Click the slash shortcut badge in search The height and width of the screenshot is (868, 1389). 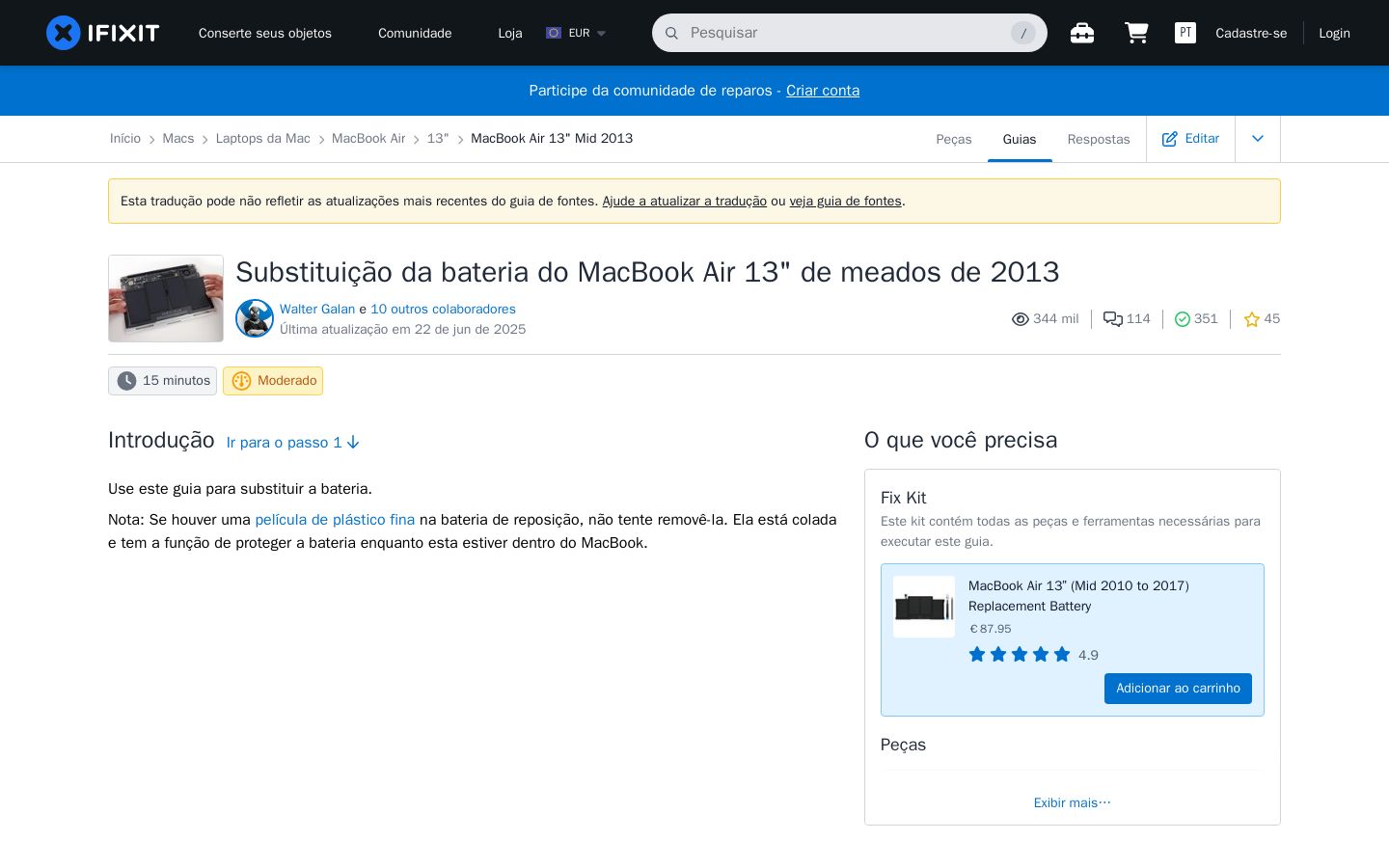[x=1023, y=33]
